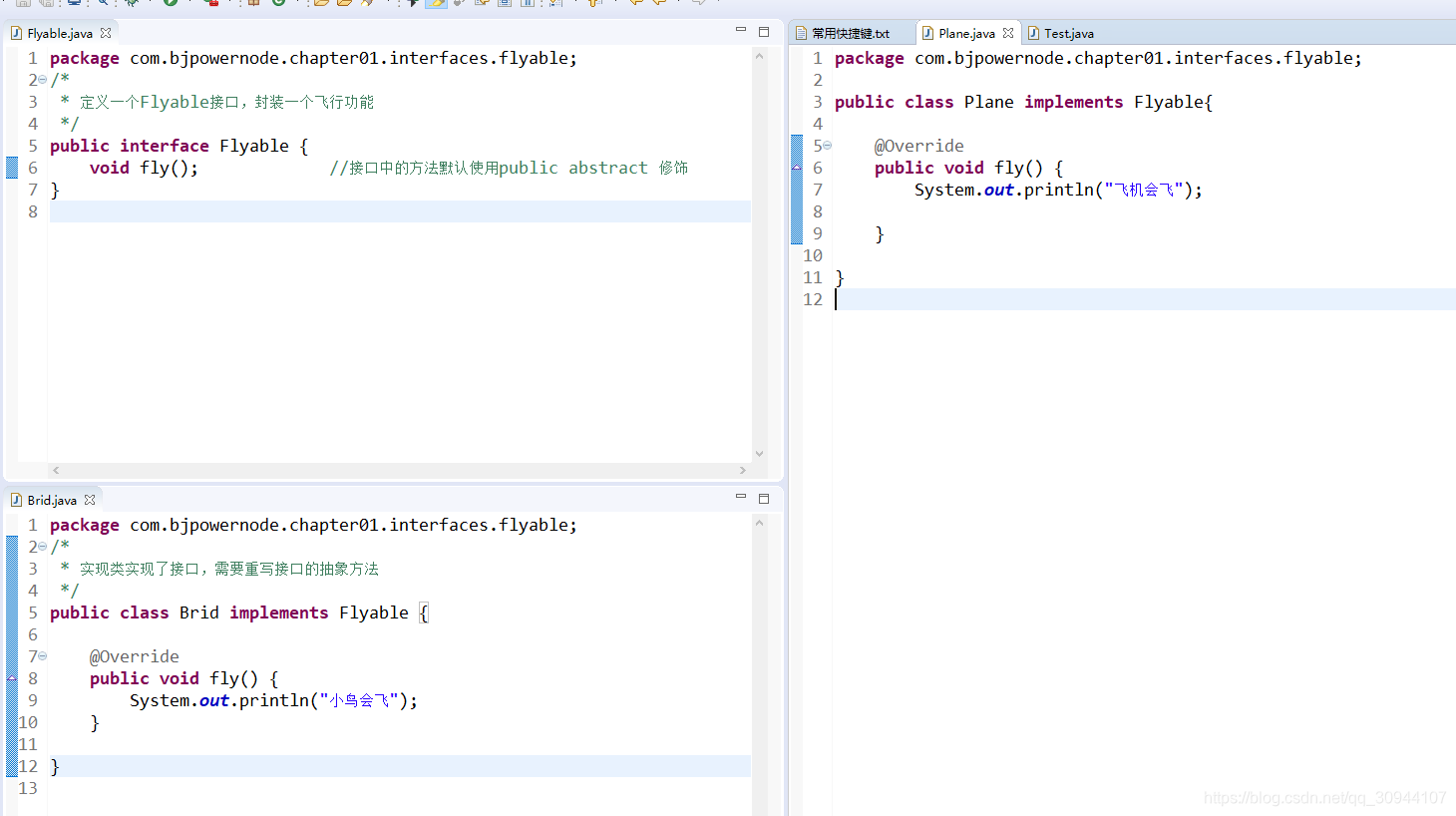
Task: Click the Flyable.java horizontal scrollbar left arrow
Action: [56, 470]
